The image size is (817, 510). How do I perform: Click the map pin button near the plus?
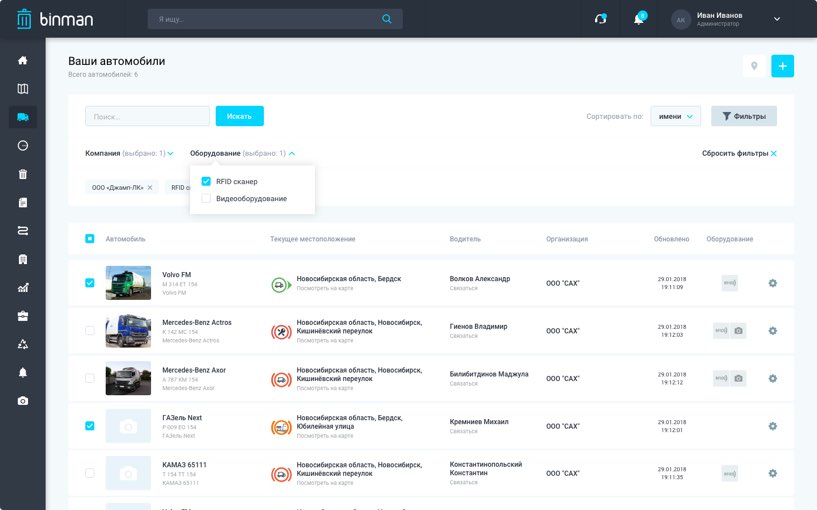[x=754, y=66]
